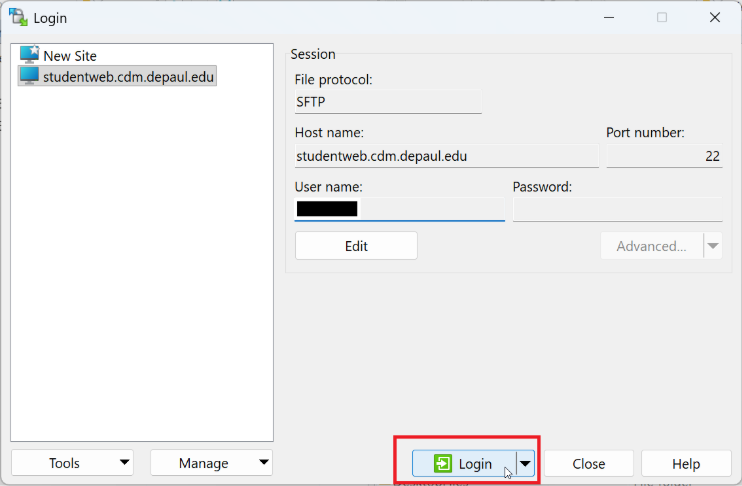Open Help for the login dialog

686,464
